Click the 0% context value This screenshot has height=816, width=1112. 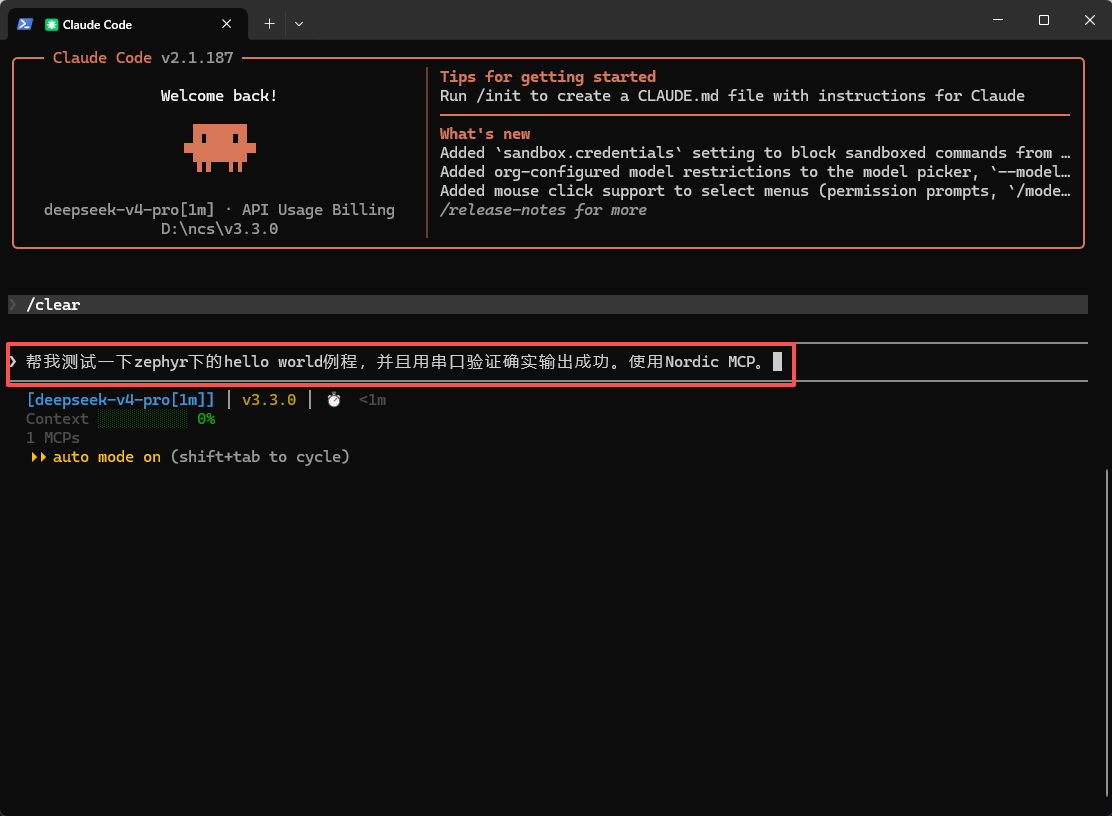206,419
